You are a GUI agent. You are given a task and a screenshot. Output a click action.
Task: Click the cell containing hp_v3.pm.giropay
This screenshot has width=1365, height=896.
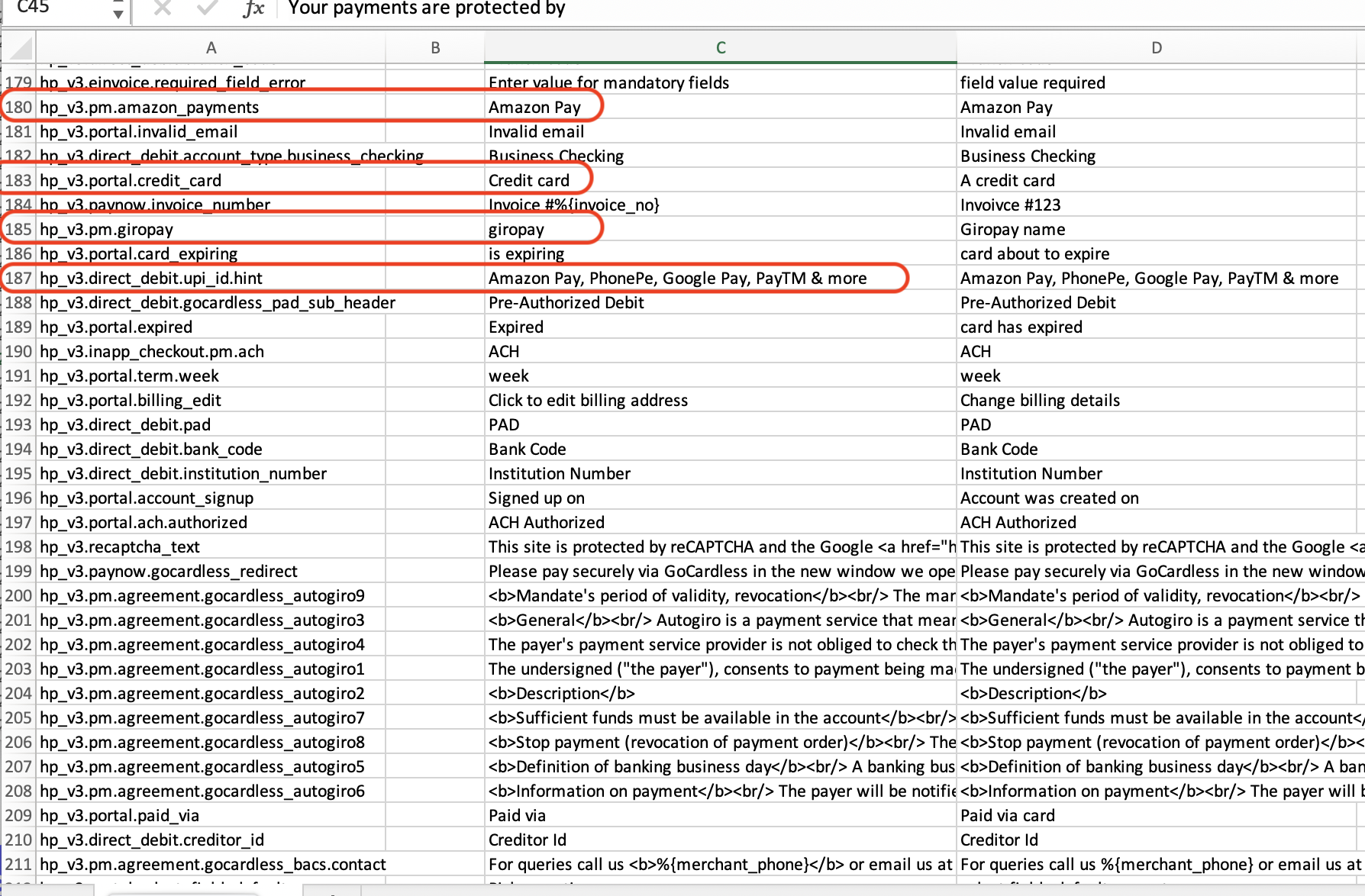click(x=211, y=230)
